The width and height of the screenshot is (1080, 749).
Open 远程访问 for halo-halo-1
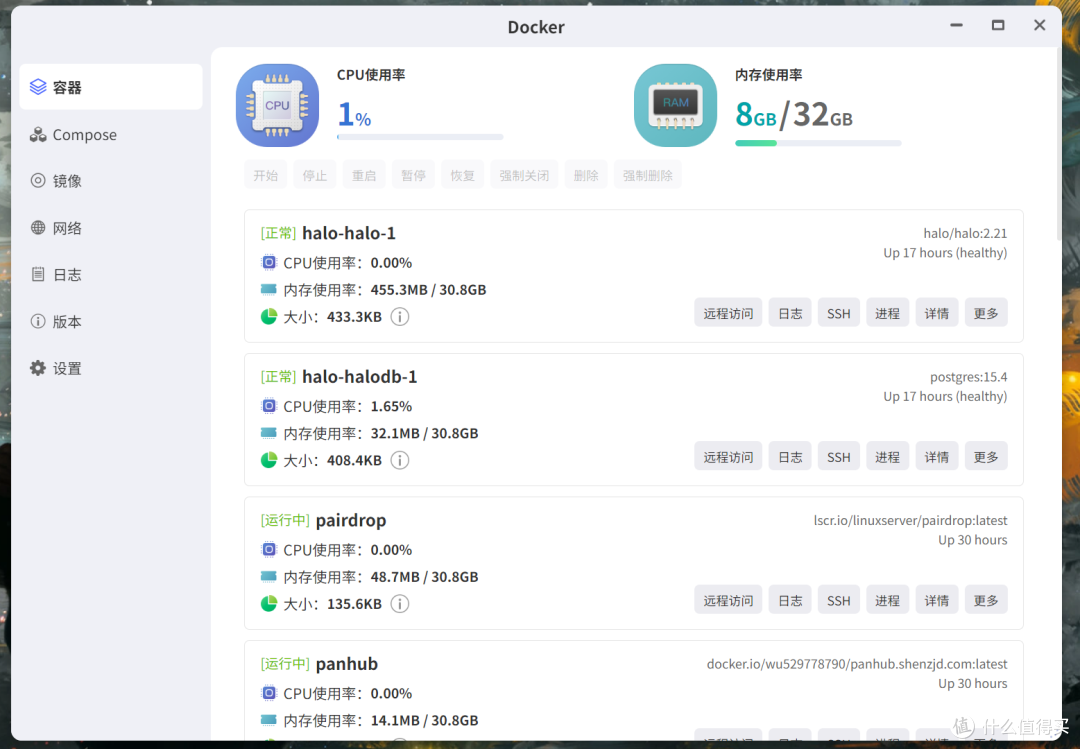(x=728, y=313)
